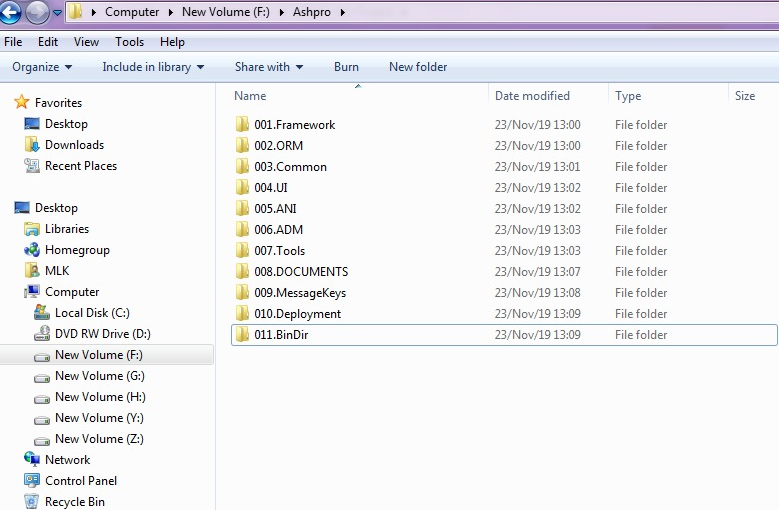The image size is (779, 510).
Task: Click File folder type of 001.Framework row
Action: (x=641, y=125)
